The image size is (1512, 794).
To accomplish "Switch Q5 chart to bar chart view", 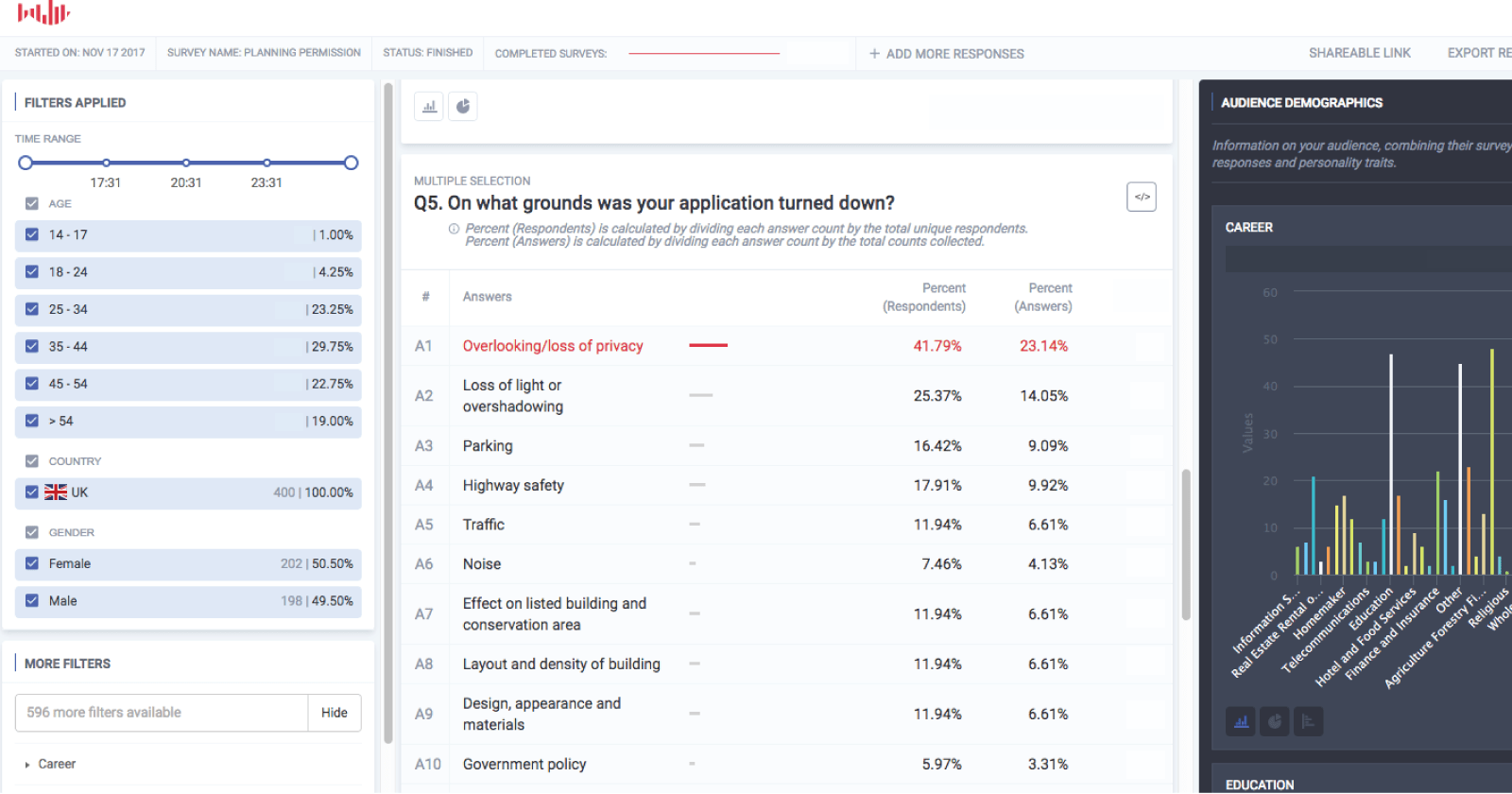I will 428,106.
